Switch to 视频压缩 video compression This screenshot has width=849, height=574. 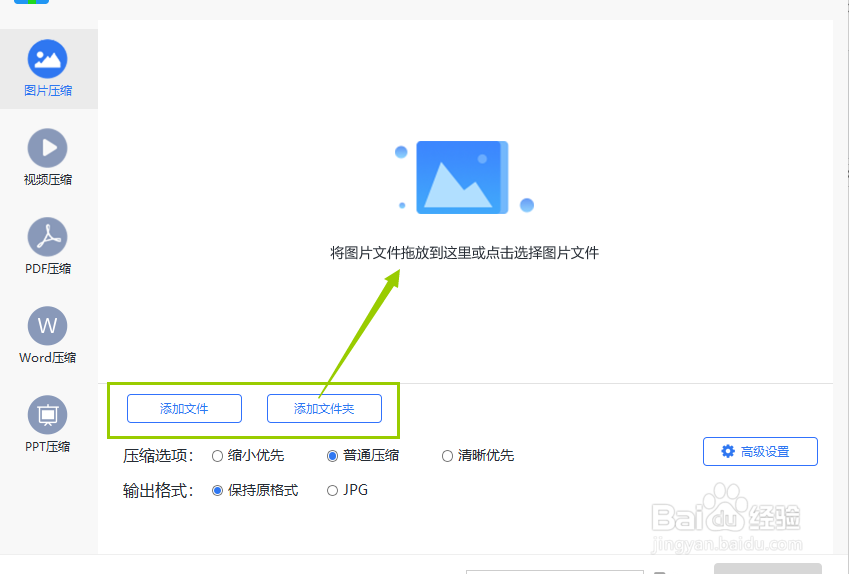(48, 157)
